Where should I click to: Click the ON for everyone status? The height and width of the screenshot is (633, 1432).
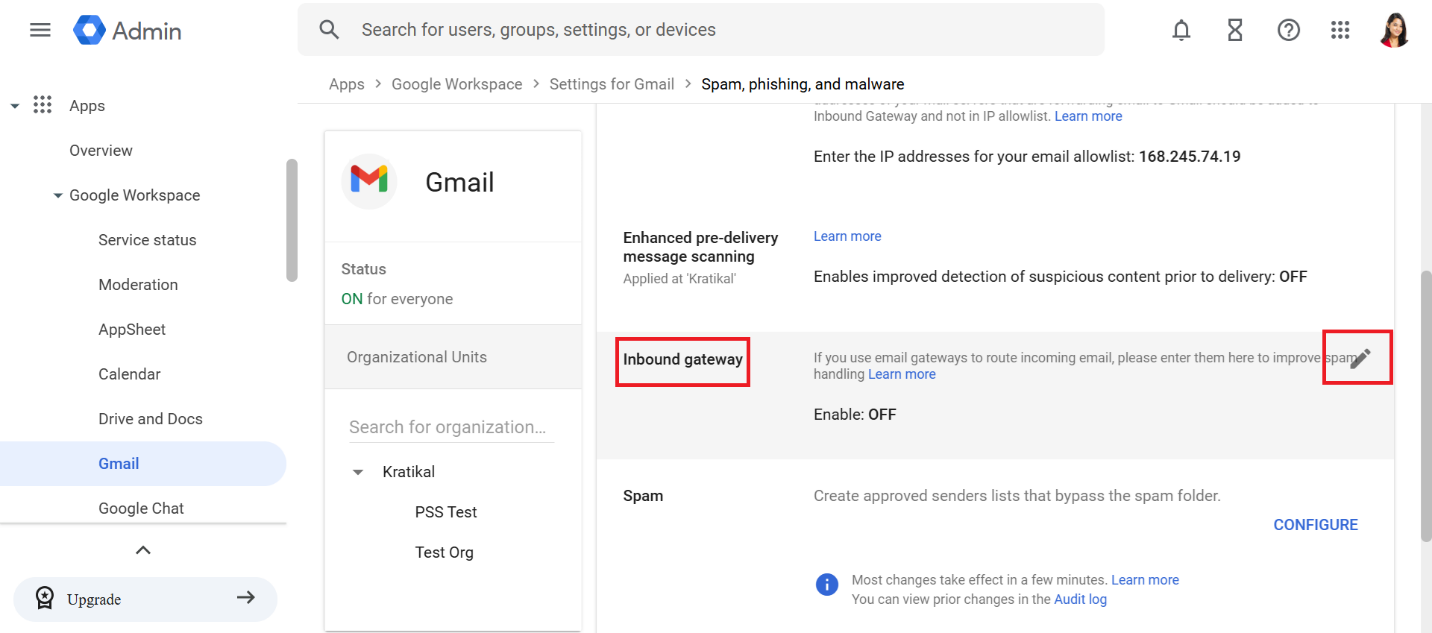click(397, 299)
